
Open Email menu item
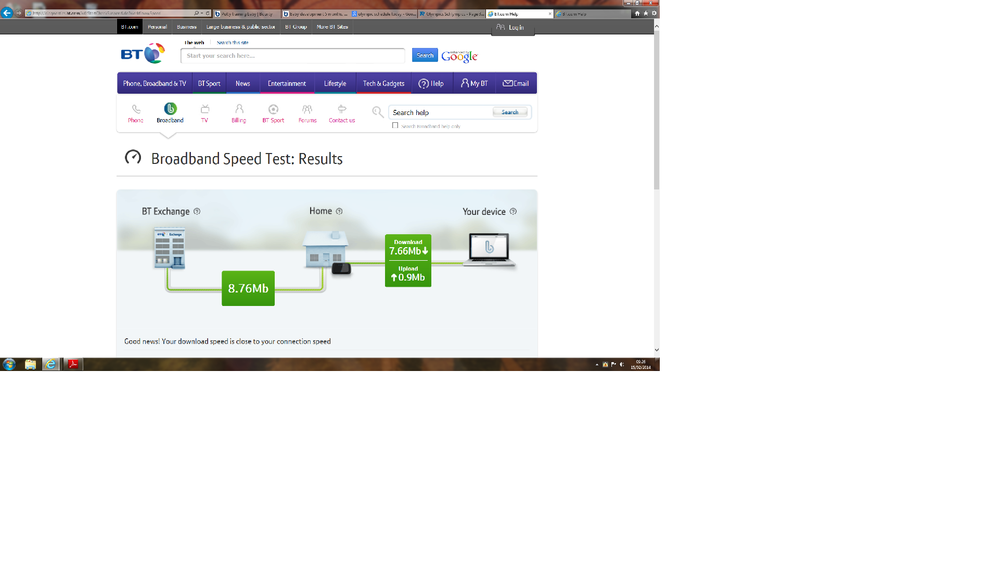click(x=516, y=83)
